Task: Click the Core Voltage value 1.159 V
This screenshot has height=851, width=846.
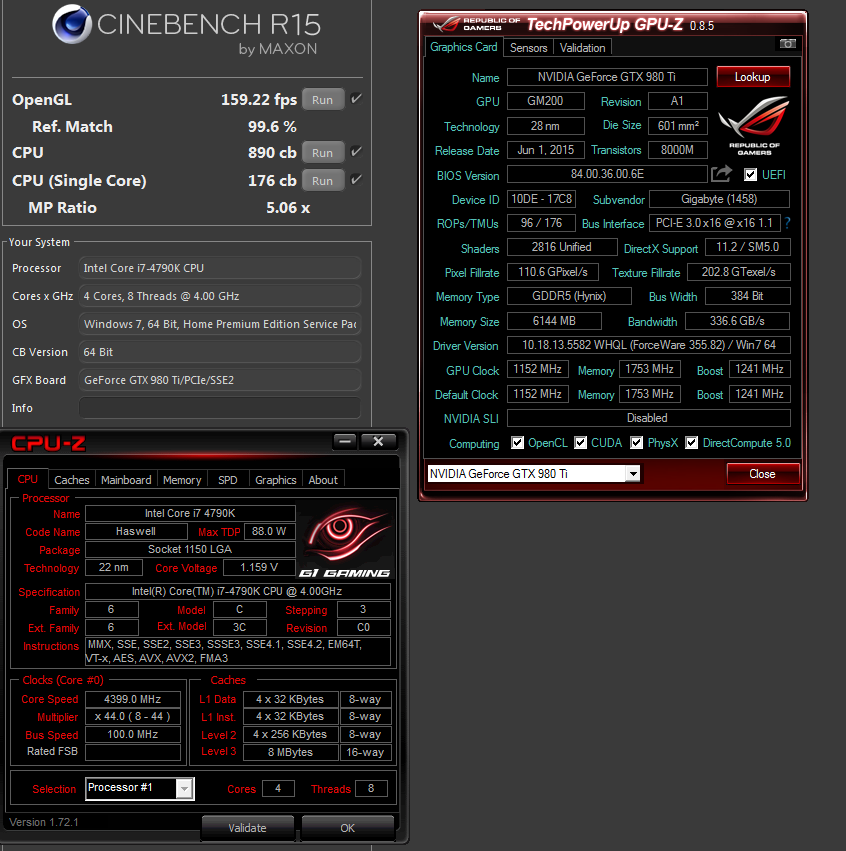Action: [259, 568]
